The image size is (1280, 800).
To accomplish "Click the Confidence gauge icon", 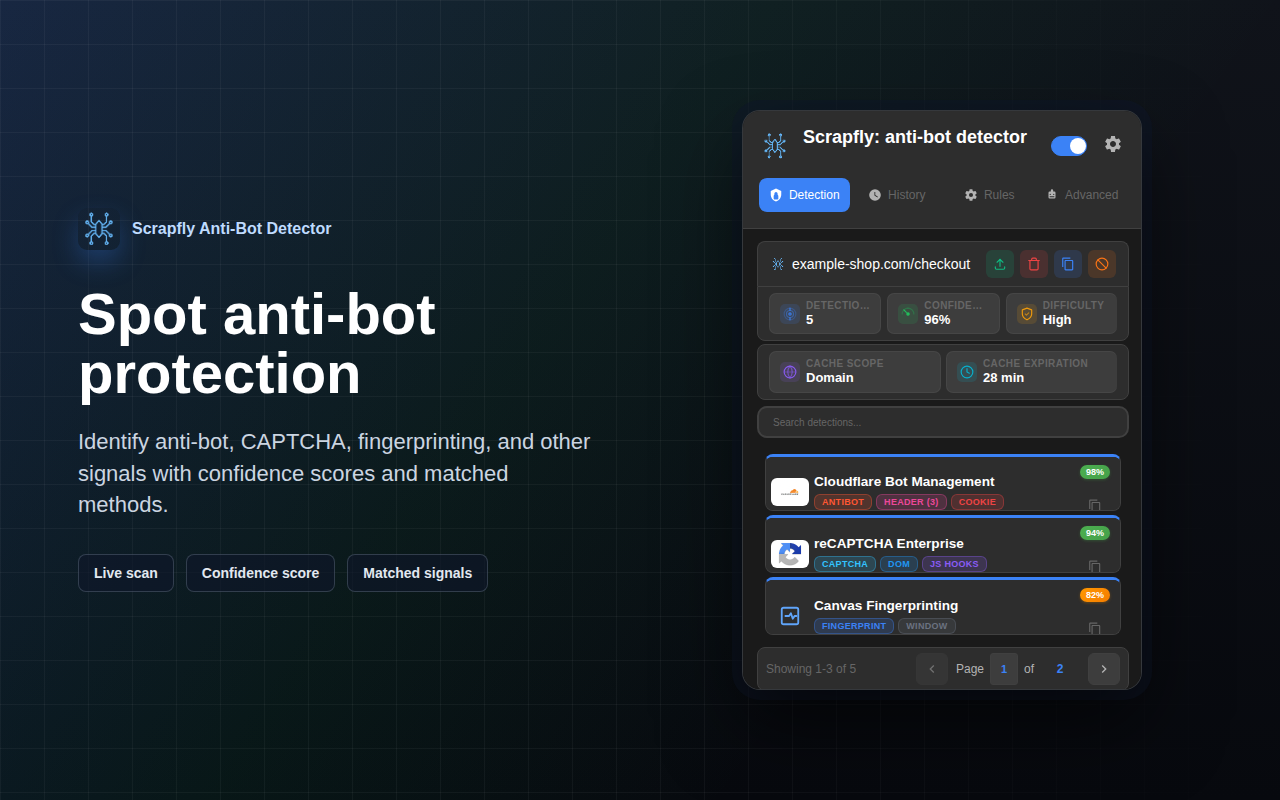I will coord(908,313).
